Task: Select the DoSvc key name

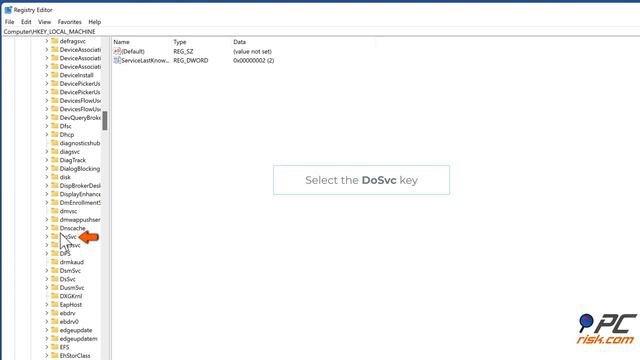Action: (68, 237)
